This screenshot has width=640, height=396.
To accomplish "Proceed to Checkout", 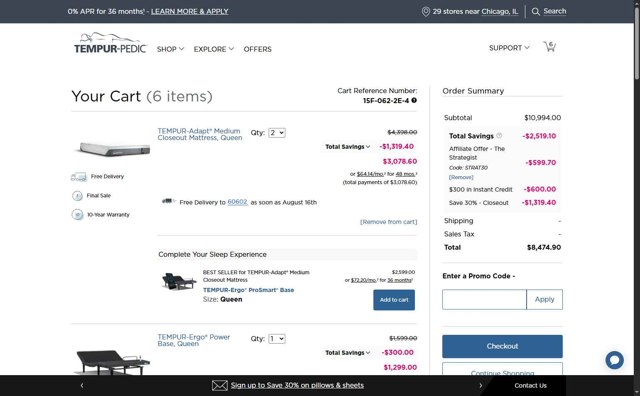I will click(502, 346).
